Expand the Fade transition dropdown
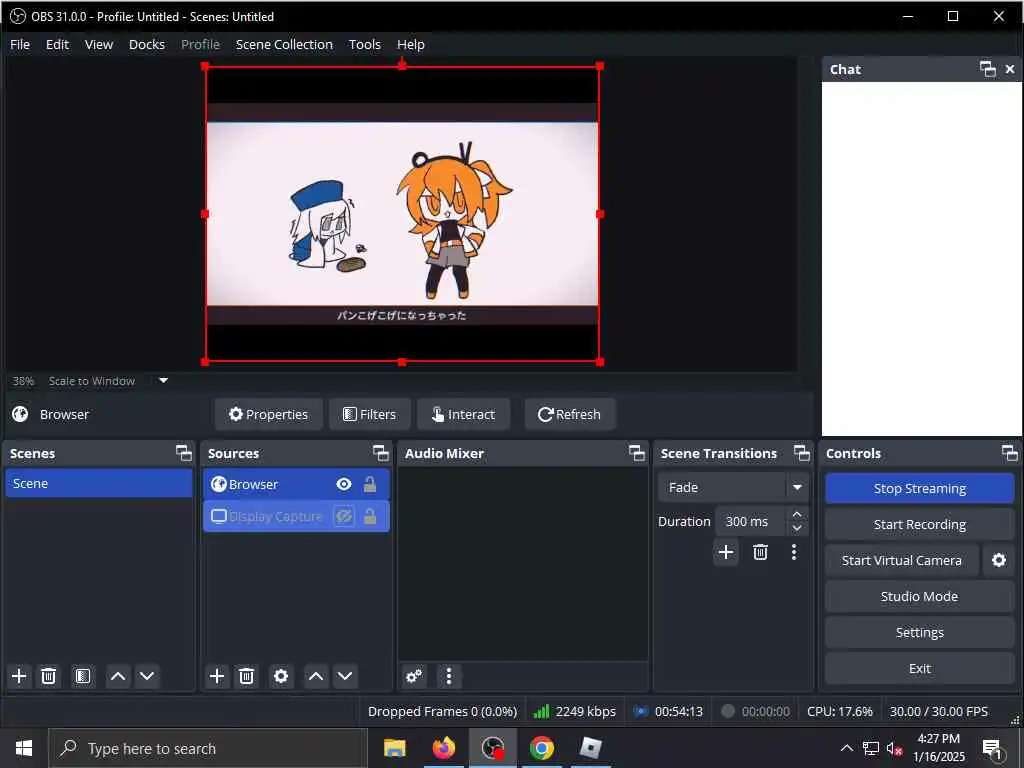Image resolution: width=1024 pixels, height=768 pixels. 797,488
